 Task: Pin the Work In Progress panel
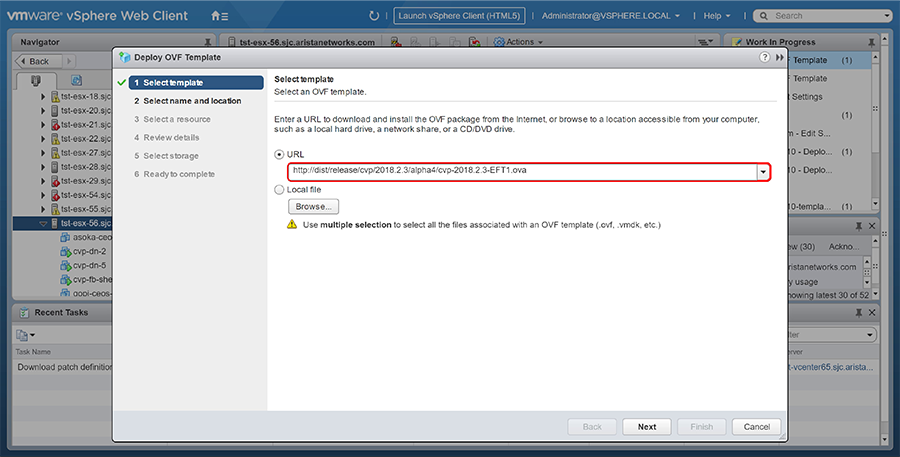[871, 42]
